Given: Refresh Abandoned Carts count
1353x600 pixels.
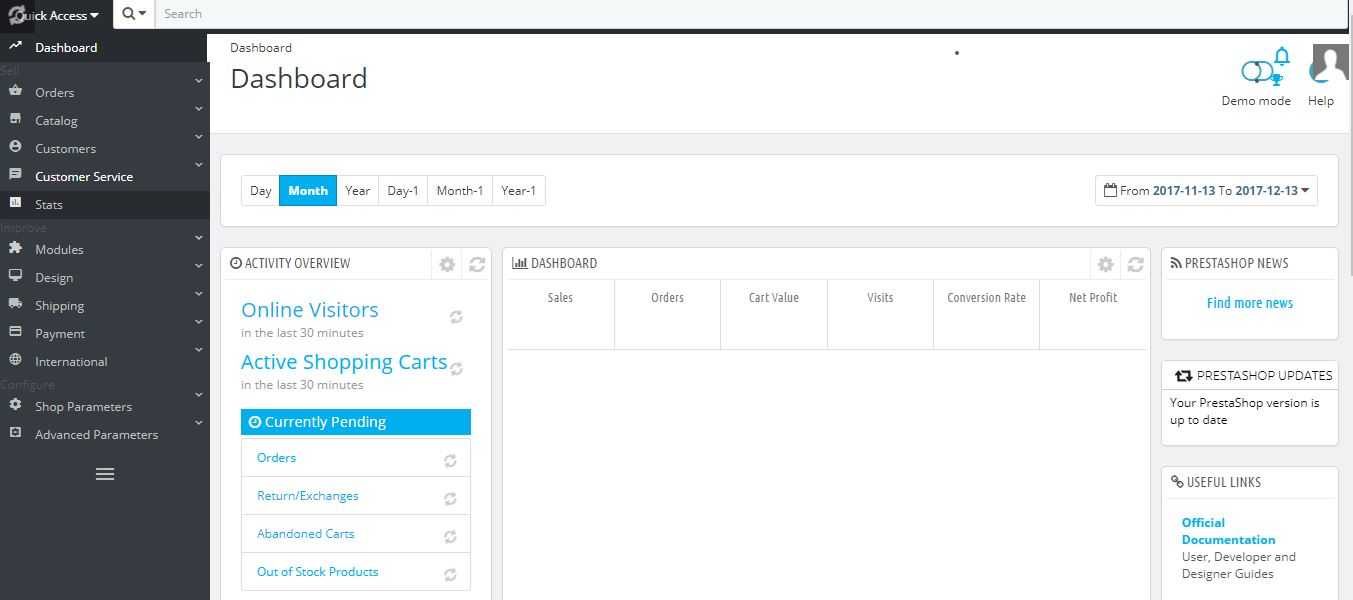Looking at the screenshot, I should pyautogui.click(x=450, y=537).
